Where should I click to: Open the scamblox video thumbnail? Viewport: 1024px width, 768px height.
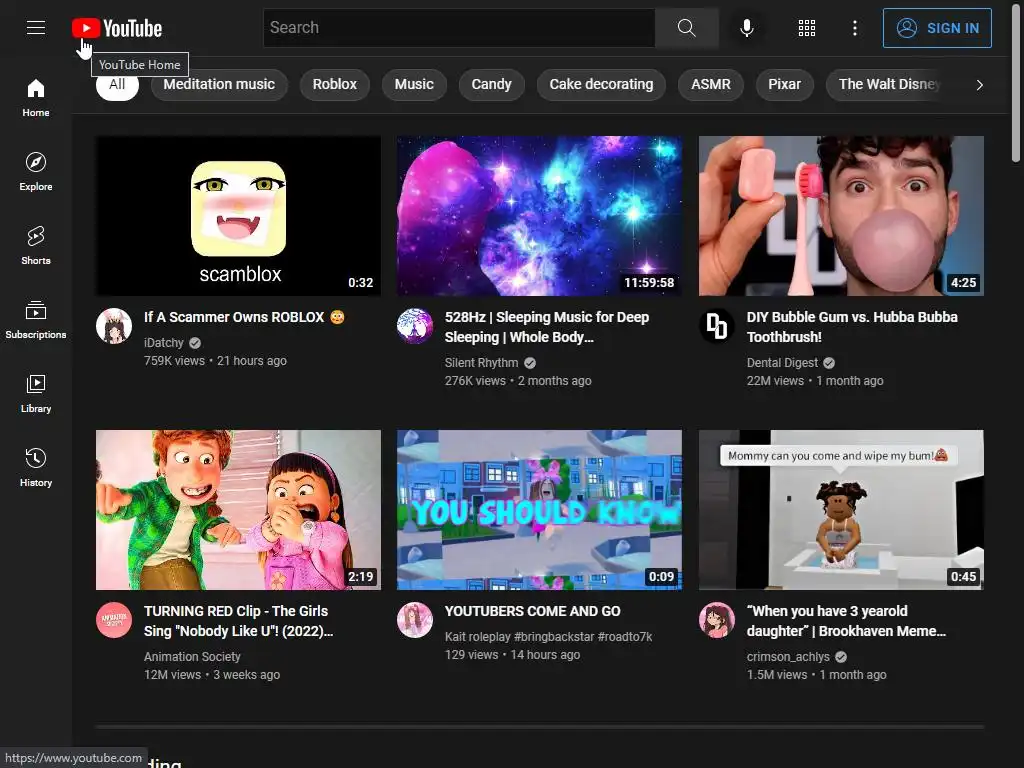tap(238, 216)
